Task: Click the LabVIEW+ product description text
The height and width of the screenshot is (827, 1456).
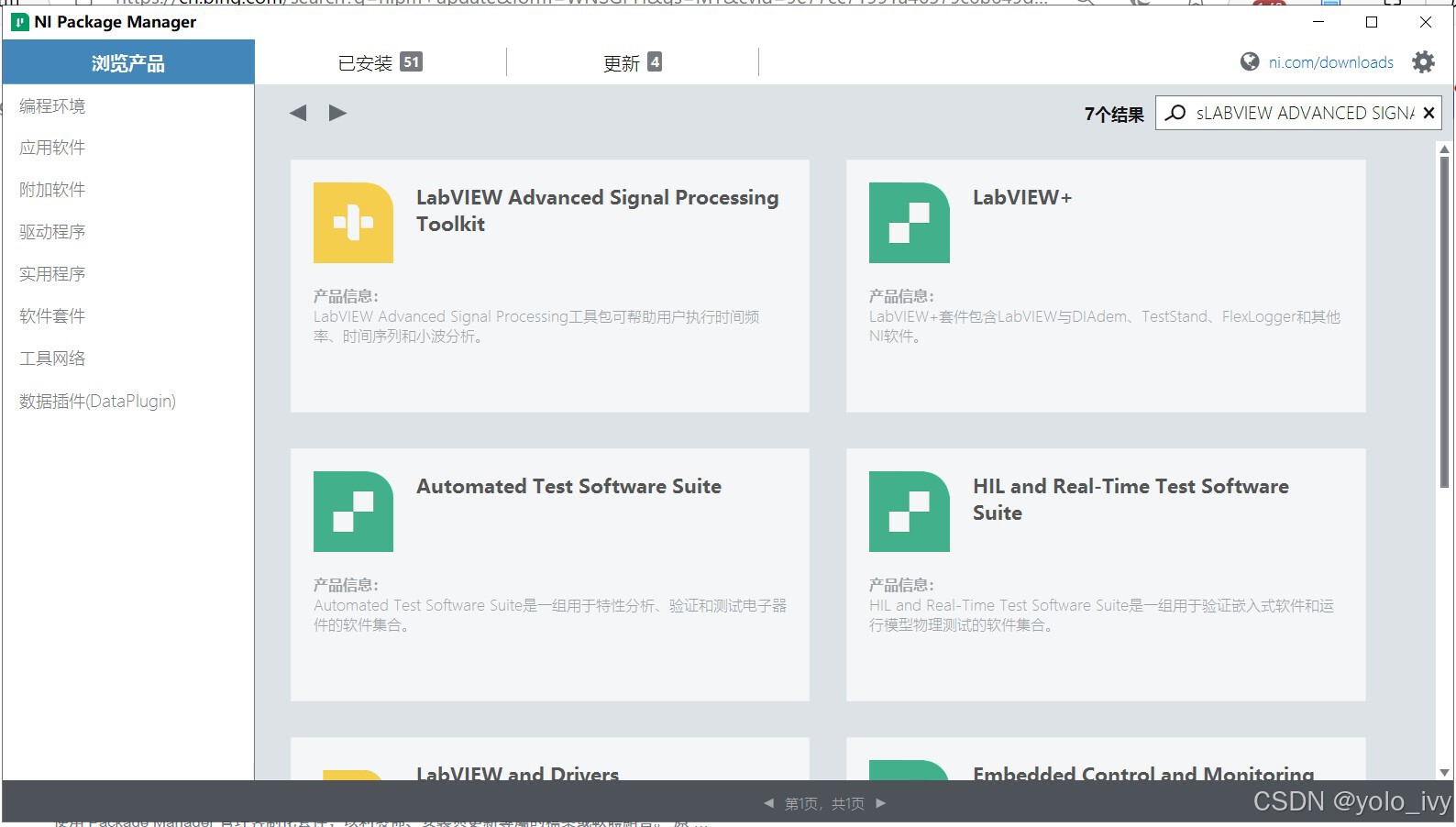Action: tap(1104, 326)
